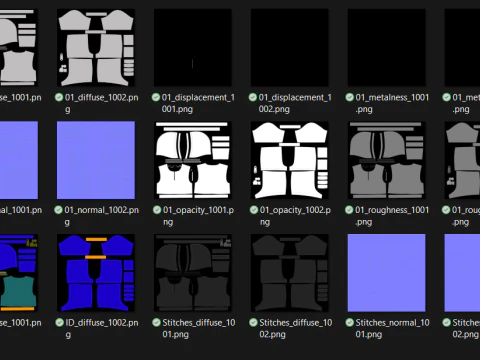Click the 01_metalness_1001.png thumbnail
This screenshot has width=480, height=360.
387,48
